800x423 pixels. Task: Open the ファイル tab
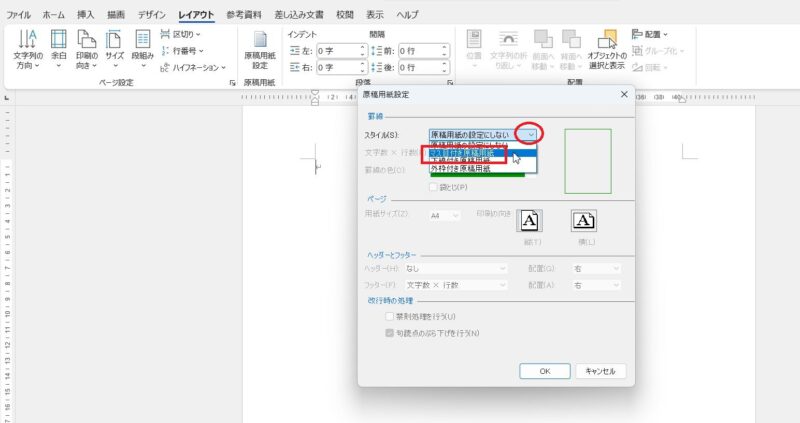tap(18, 15)
